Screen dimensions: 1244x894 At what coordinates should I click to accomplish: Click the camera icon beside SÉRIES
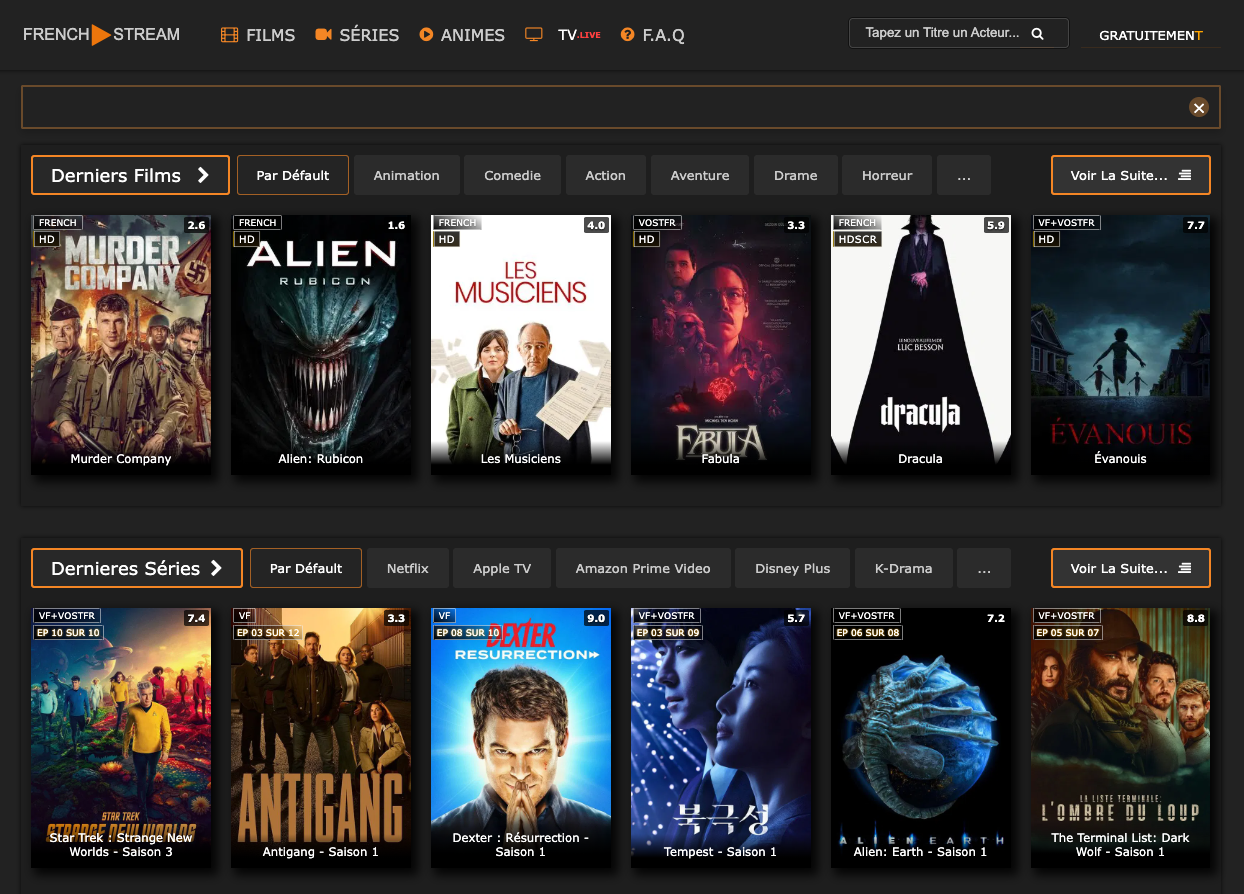coord(323,35)
